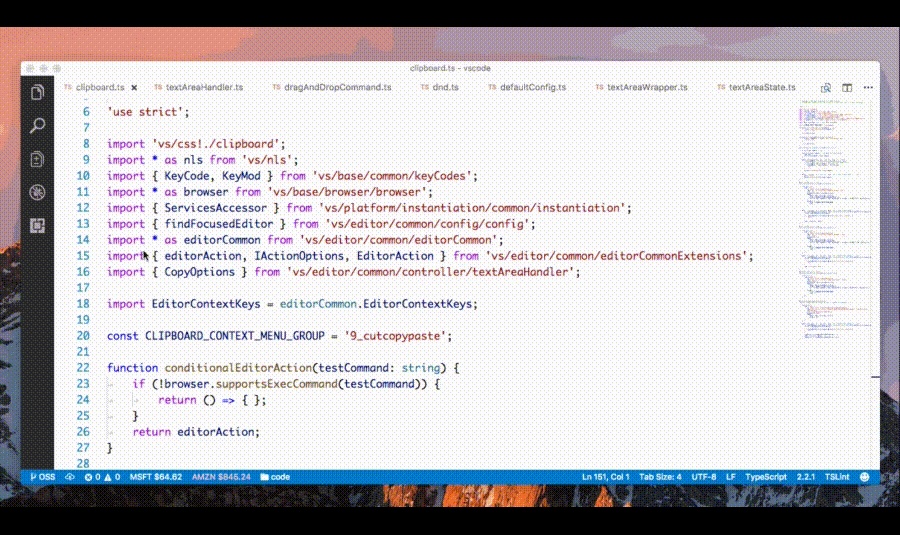The height and width of the screenshot is (535, 900).
Task: Open the more actions ellipsis menu
Action: [868, 88]
